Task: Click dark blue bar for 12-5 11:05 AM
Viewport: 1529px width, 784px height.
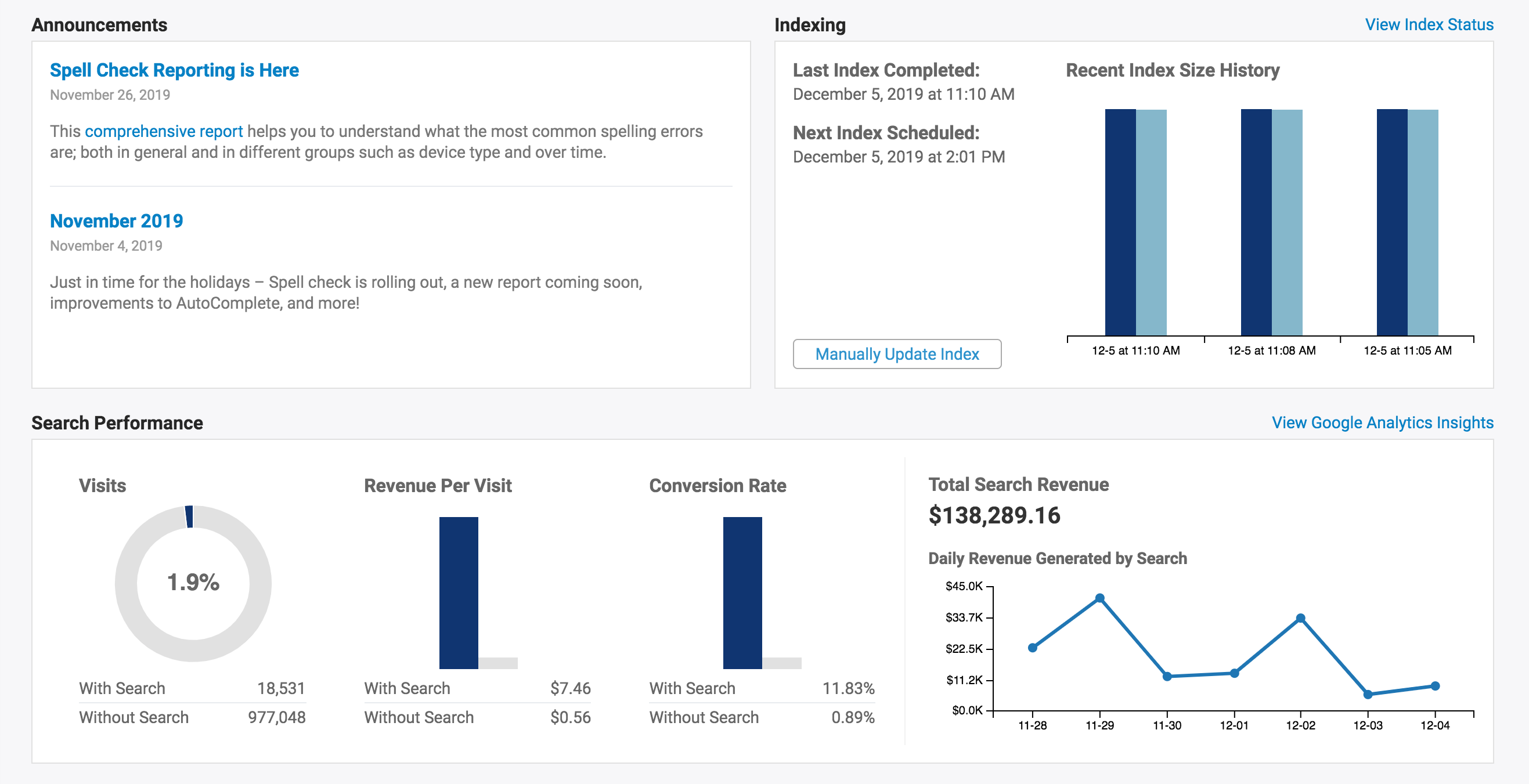Action: [x=1392, y=223]
